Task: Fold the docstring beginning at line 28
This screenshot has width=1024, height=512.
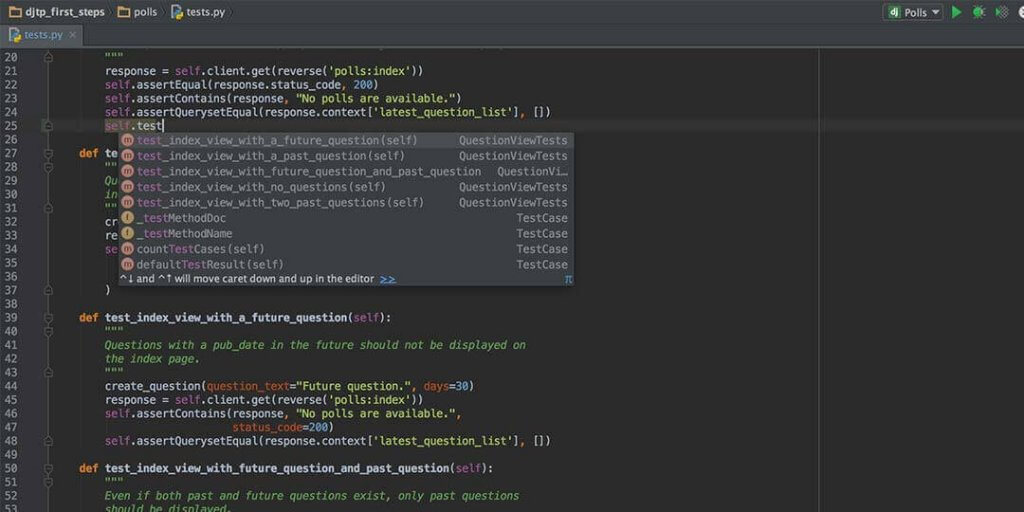Action: (48, 167)
